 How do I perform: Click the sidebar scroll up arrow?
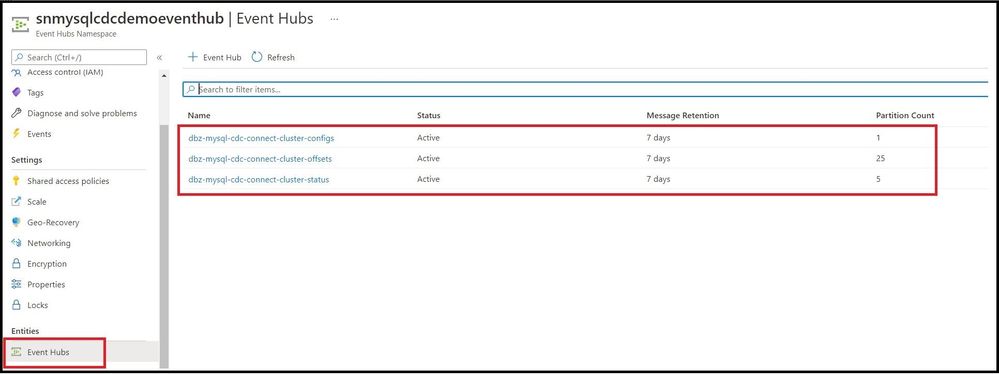(164, 76)
